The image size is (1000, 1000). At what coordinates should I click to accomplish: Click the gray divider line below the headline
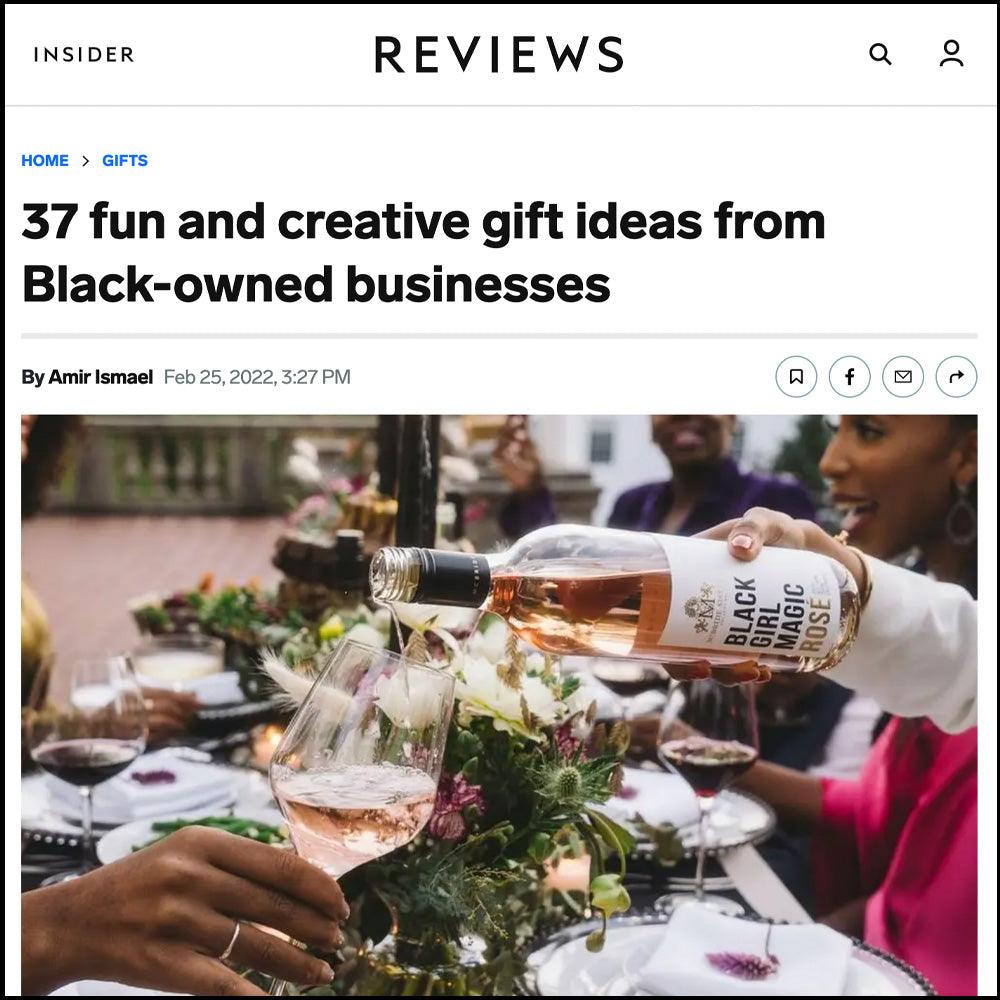(499, 335)
